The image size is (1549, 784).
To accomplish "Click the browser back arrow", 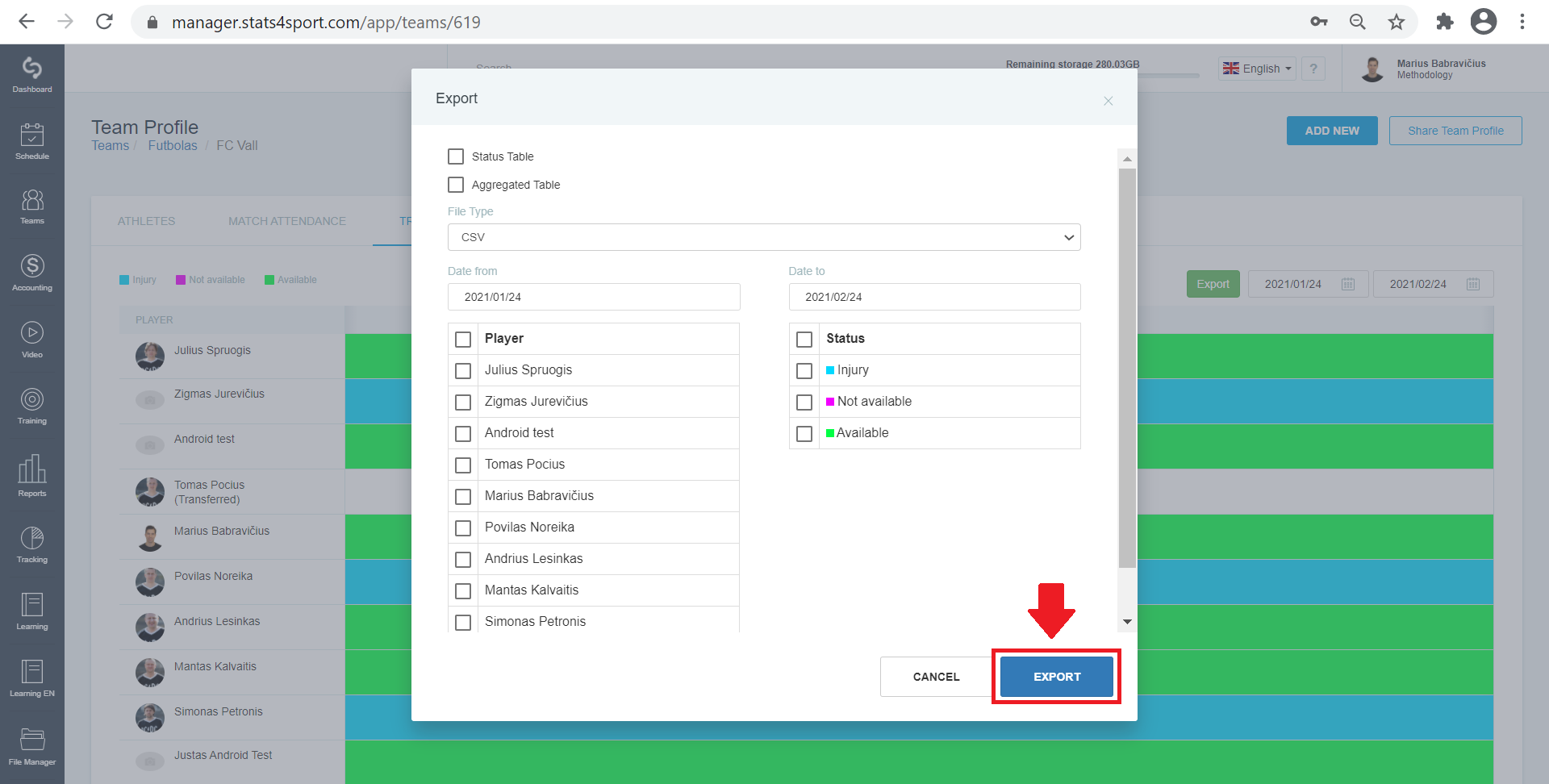I will pos(27,22).
